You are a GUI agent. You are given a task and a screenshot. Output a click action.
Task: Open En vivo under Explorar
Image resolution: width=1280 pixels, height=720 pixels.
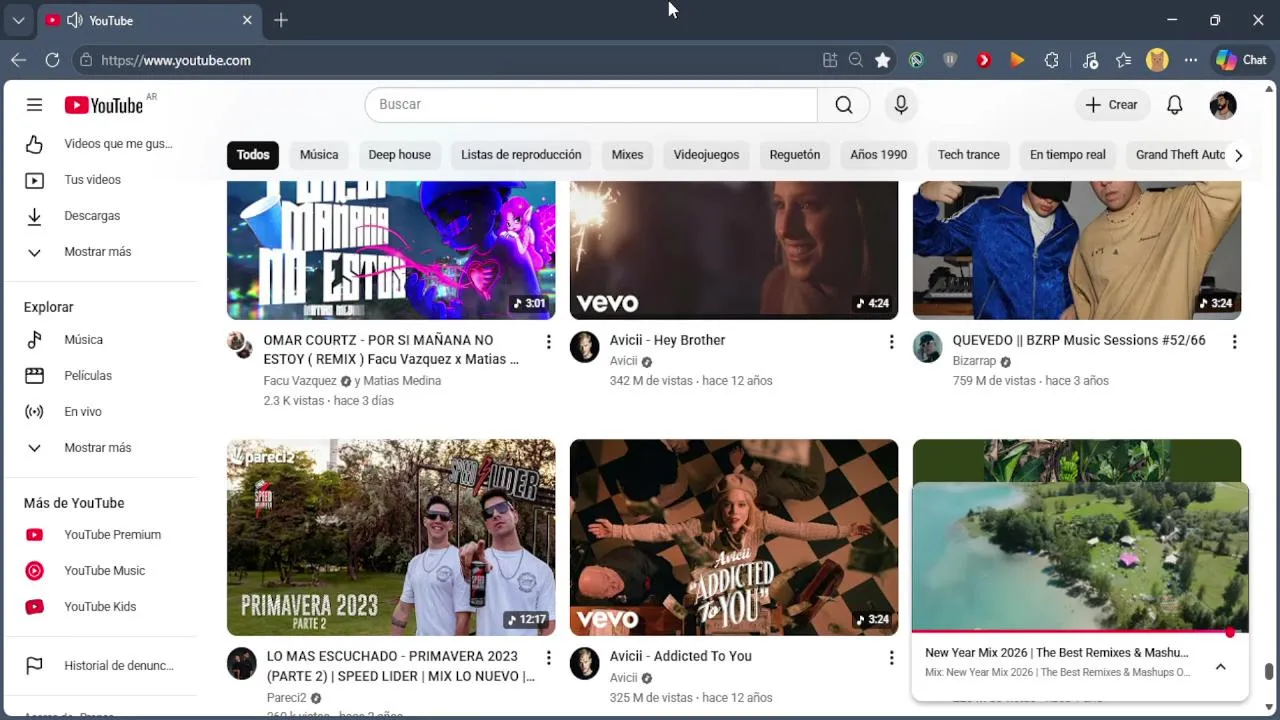(101, 412)
